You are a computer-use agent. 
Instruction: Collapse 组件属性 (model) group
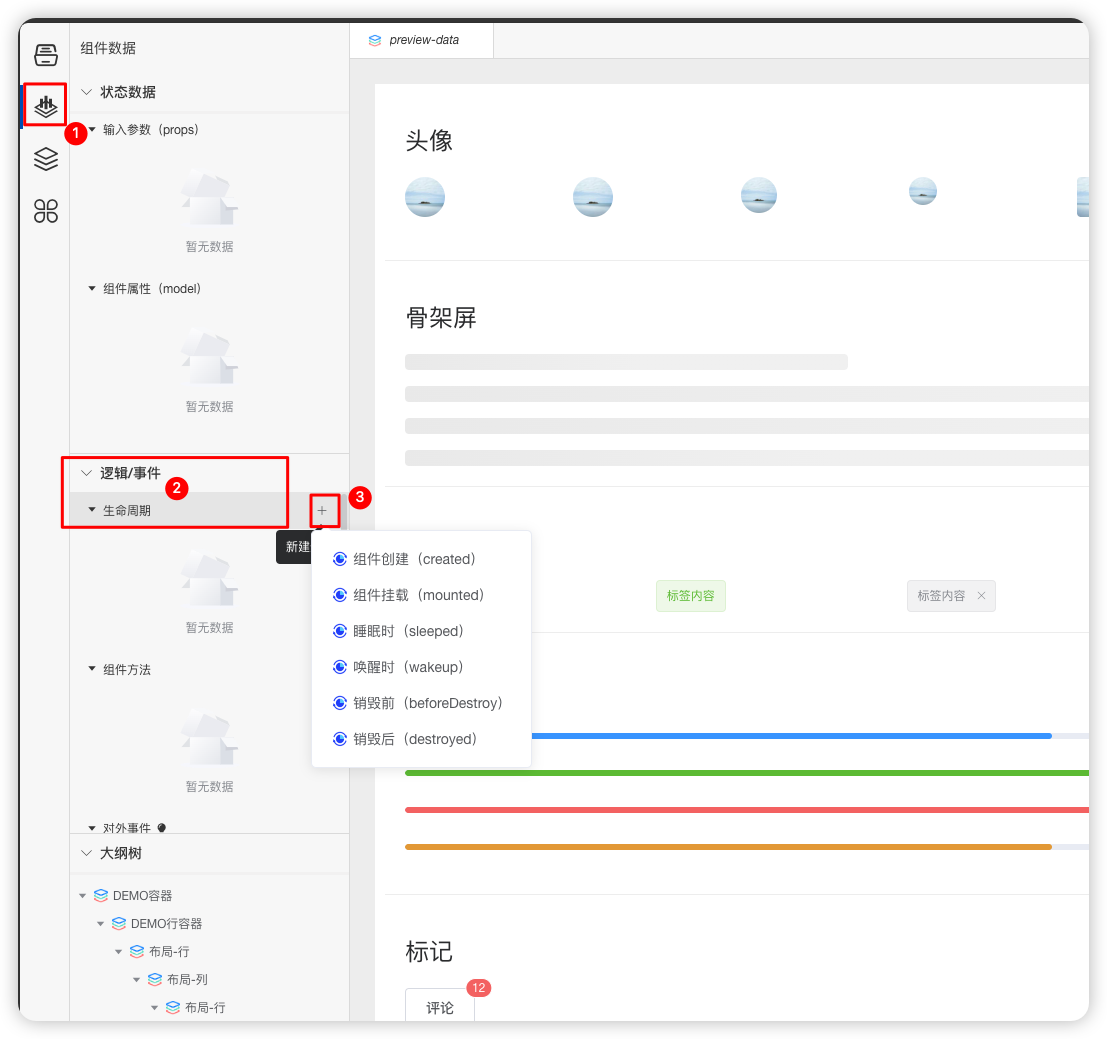point(92,288)
